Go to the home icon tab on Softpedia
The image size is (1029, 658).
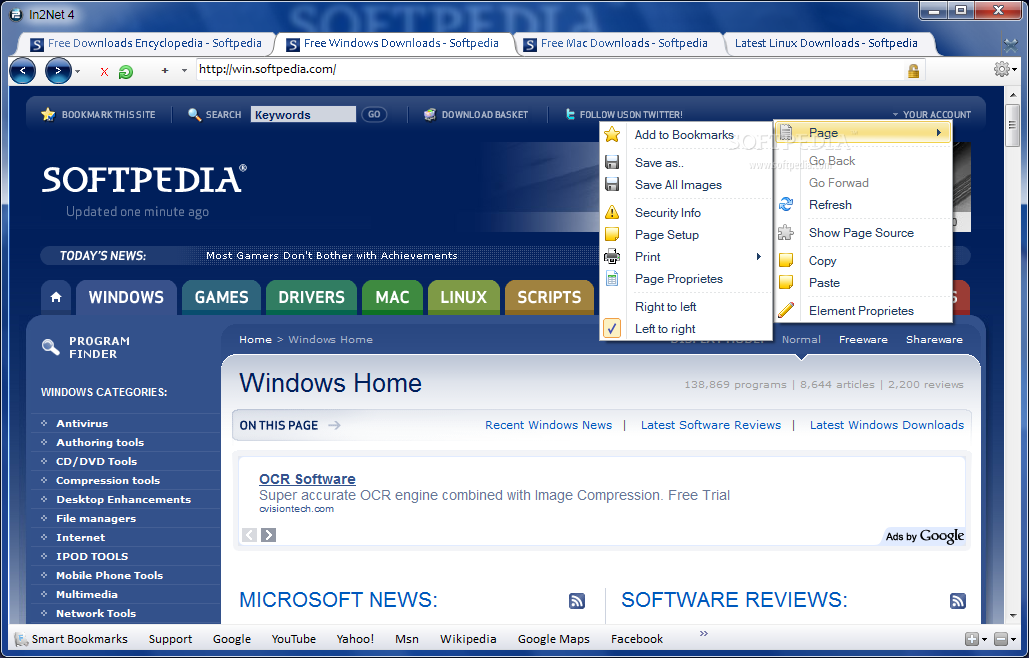[x=56, y=297]
